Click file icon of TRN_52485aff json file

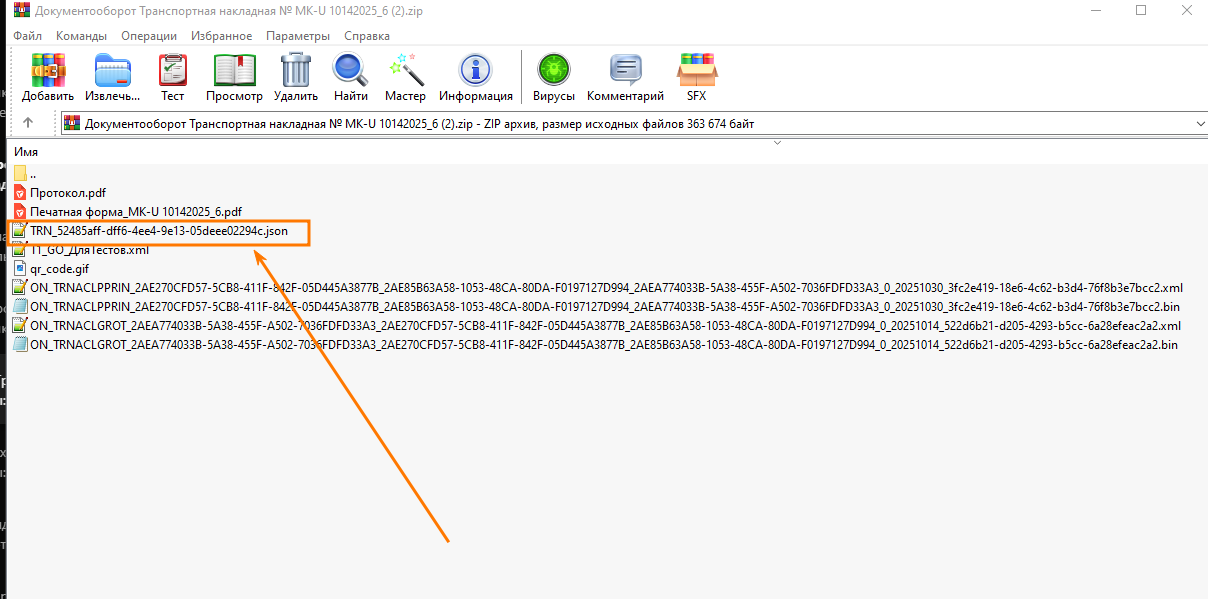pos(20,231)
